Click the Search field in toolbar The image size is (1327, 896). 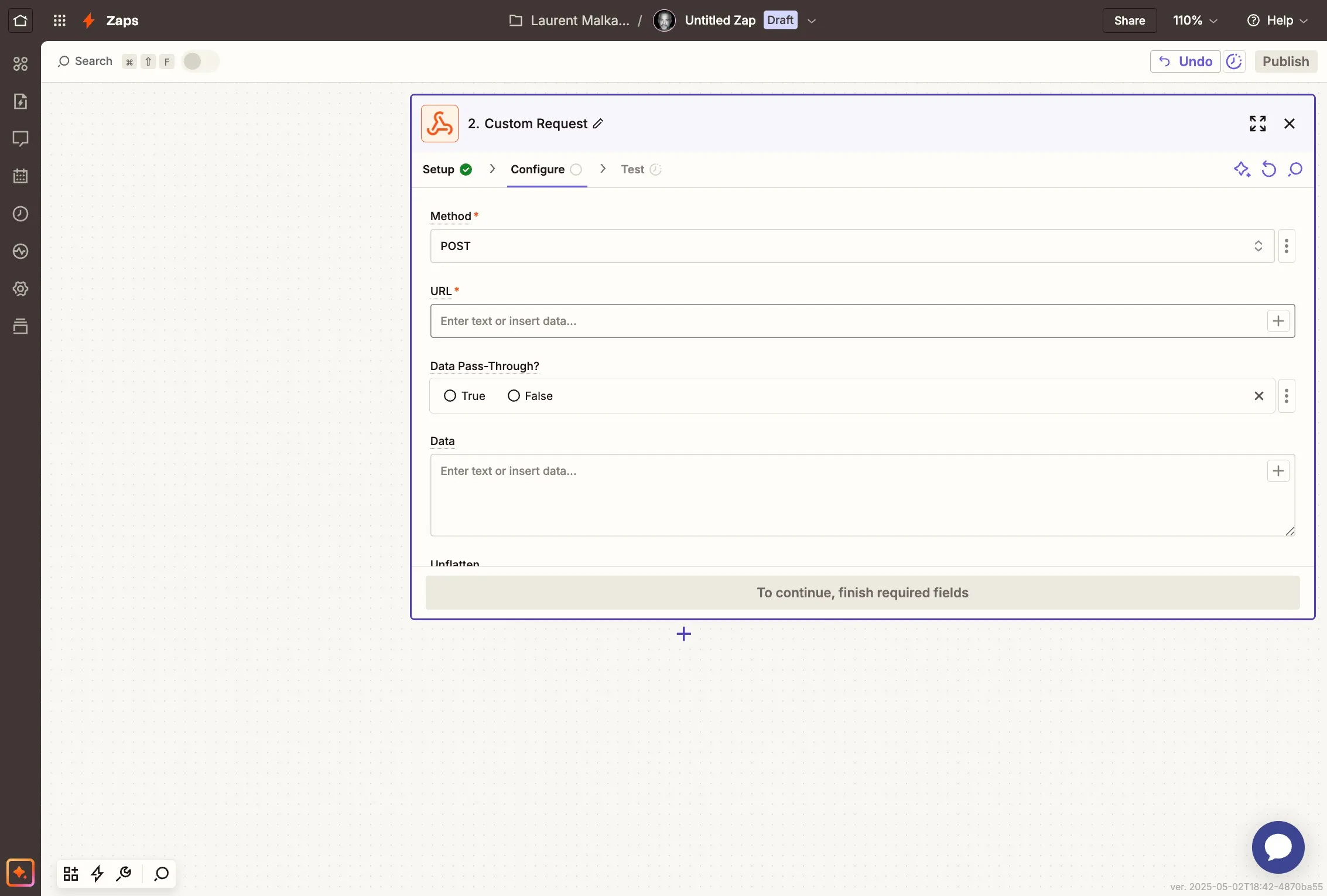point(85,61)
